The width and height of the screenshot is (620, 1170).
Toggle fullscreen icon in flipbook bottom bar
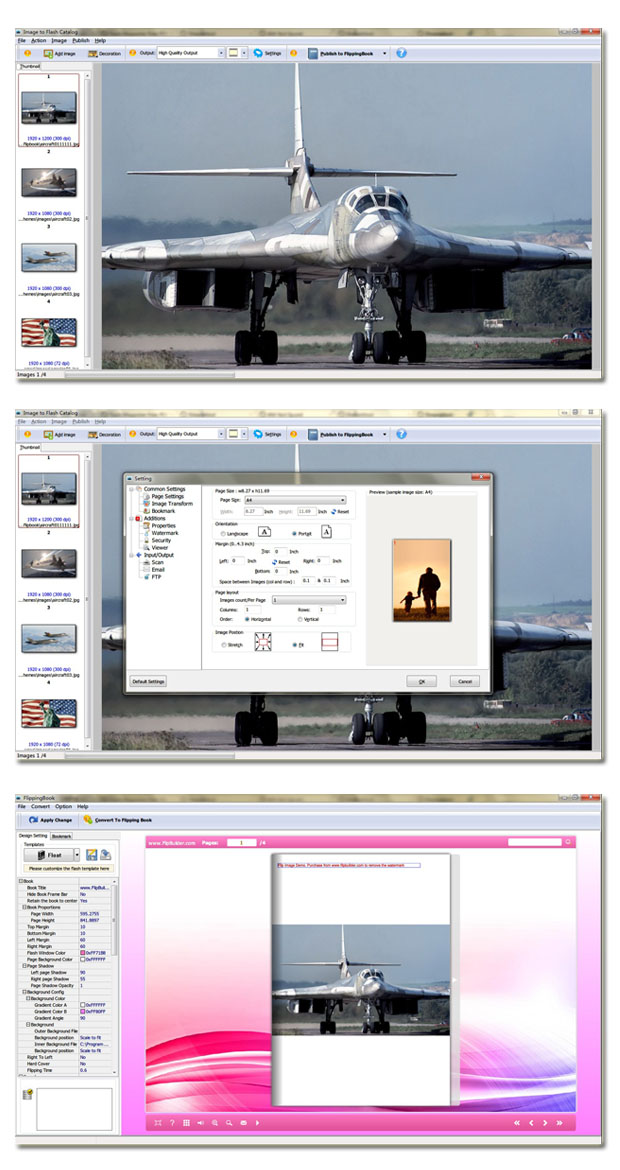pyautogui.click(x=157, y=1122)
